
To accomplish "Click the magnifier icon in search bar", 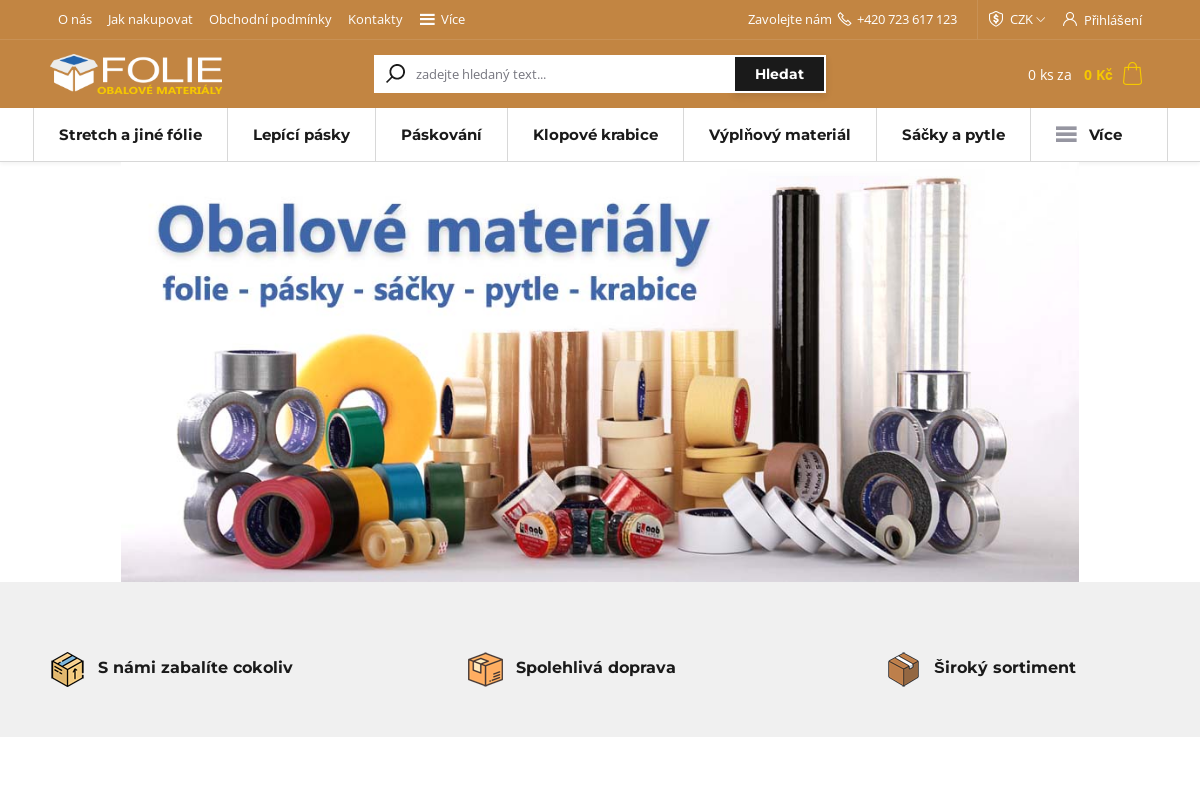I will pos(395,74).
